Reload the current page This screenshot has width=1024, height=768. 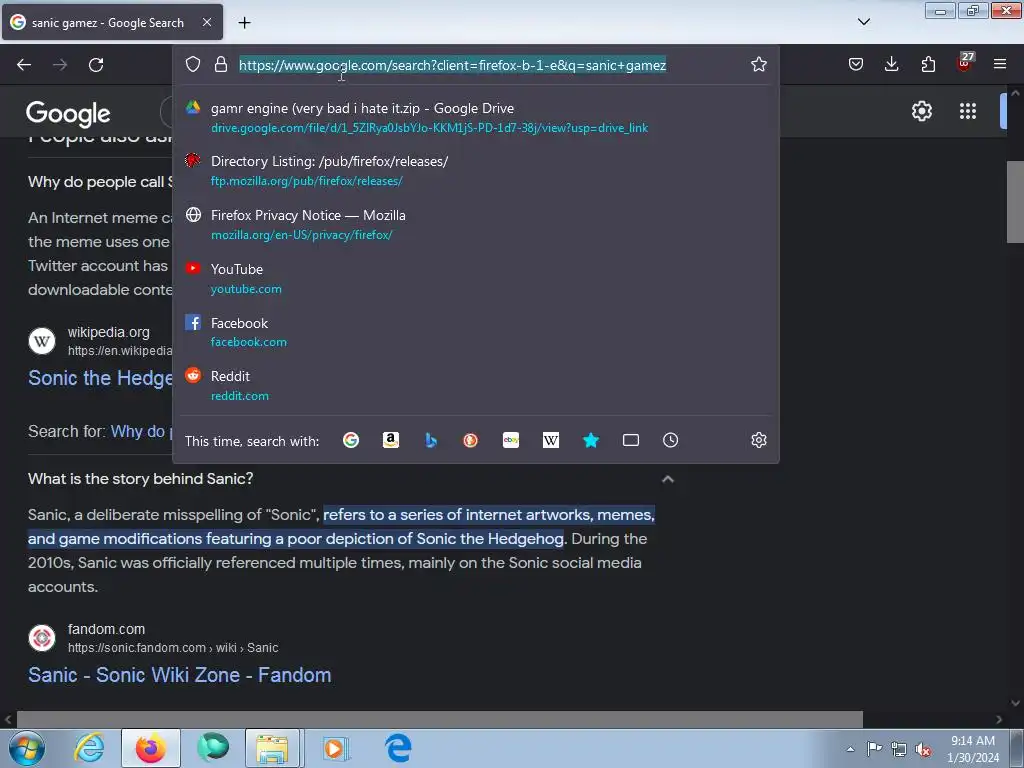coord(96,65)
